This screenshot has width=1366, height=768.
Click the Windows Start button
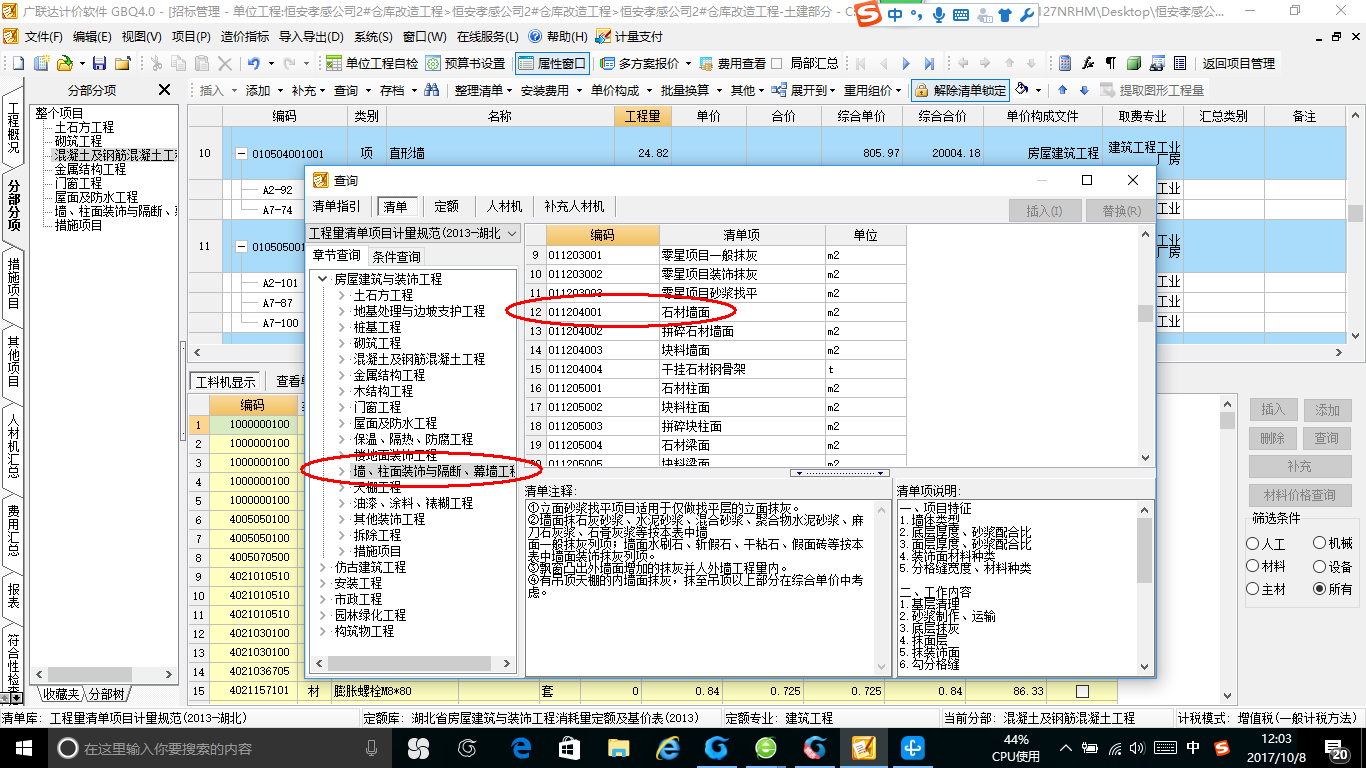(x=23, y=748)
